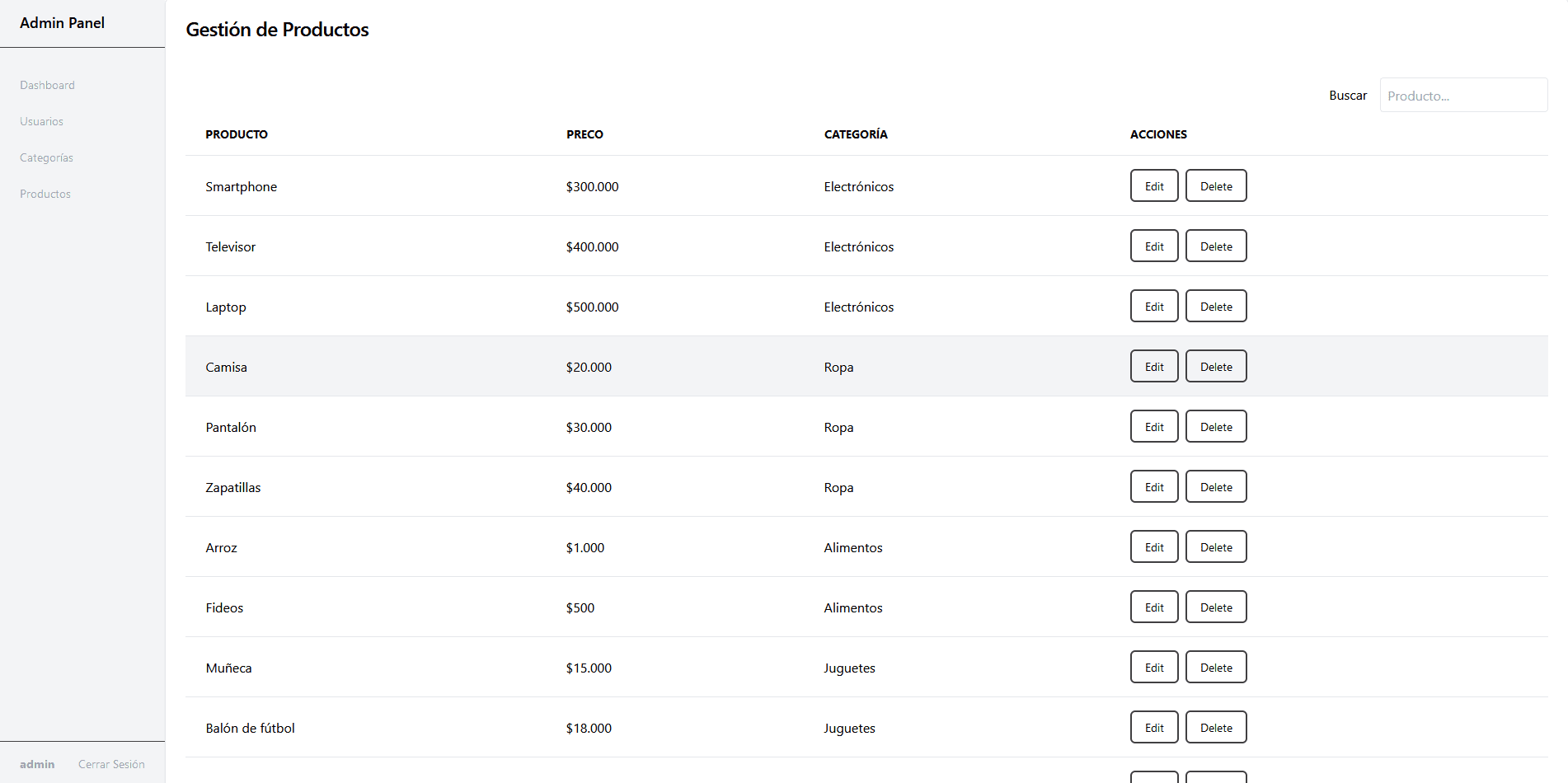
Task: Click the Admin Panel title
Action: [x=62, y=23]
